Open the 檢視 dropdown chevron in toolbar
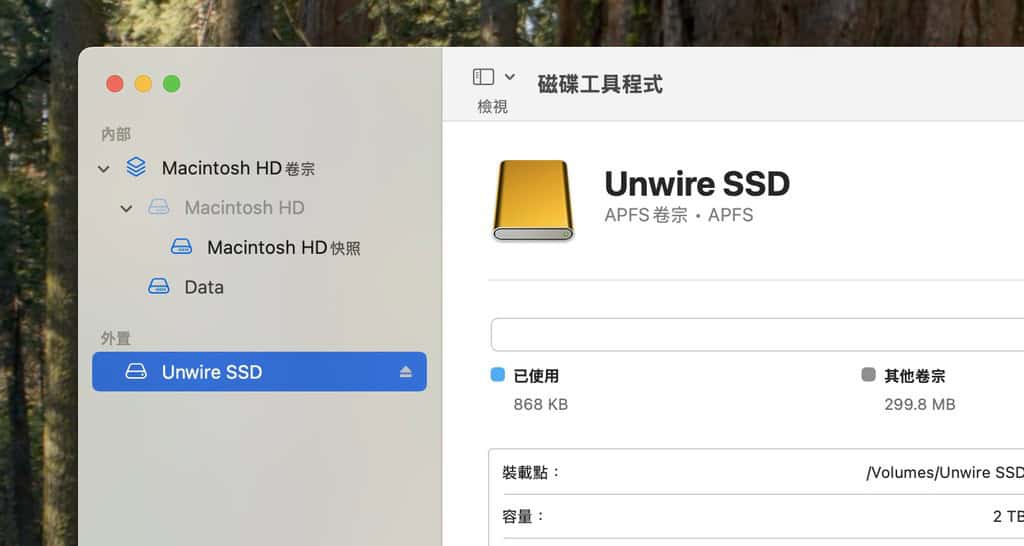 coord(510,77)
